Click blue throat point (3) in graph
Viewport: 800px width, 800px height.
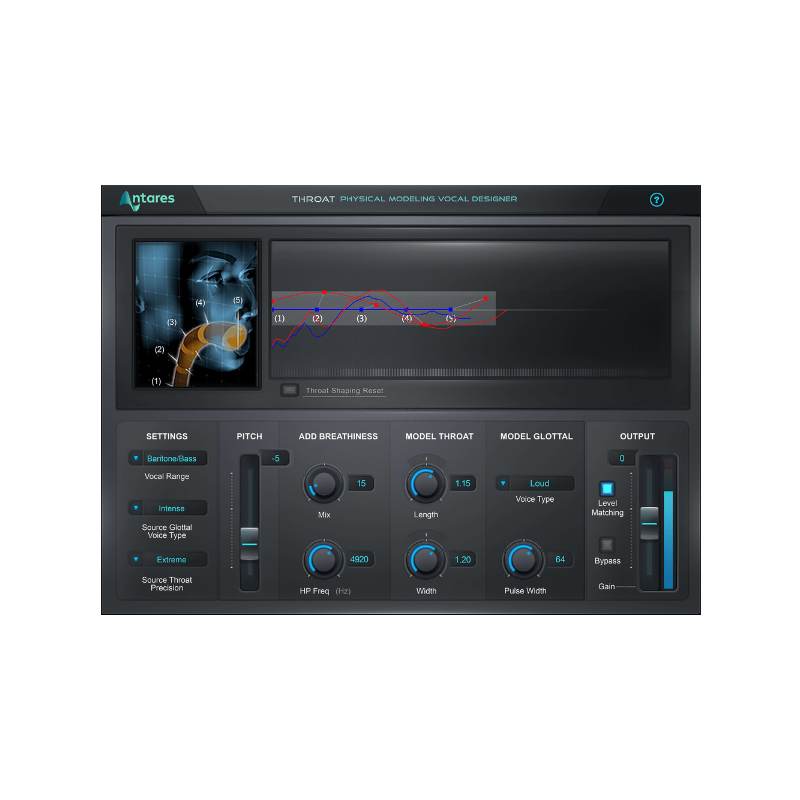click(361, 310)
